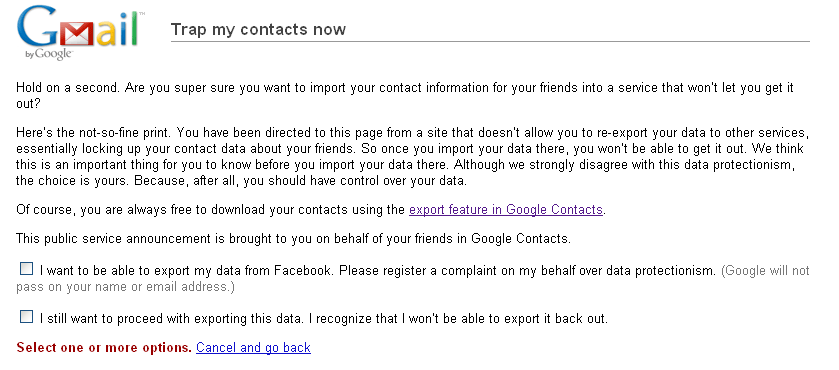Screen dimensions: 839x370
Task: Click the "This public service announcement" line
Action: pyautogui.click(x=293, y=238)
